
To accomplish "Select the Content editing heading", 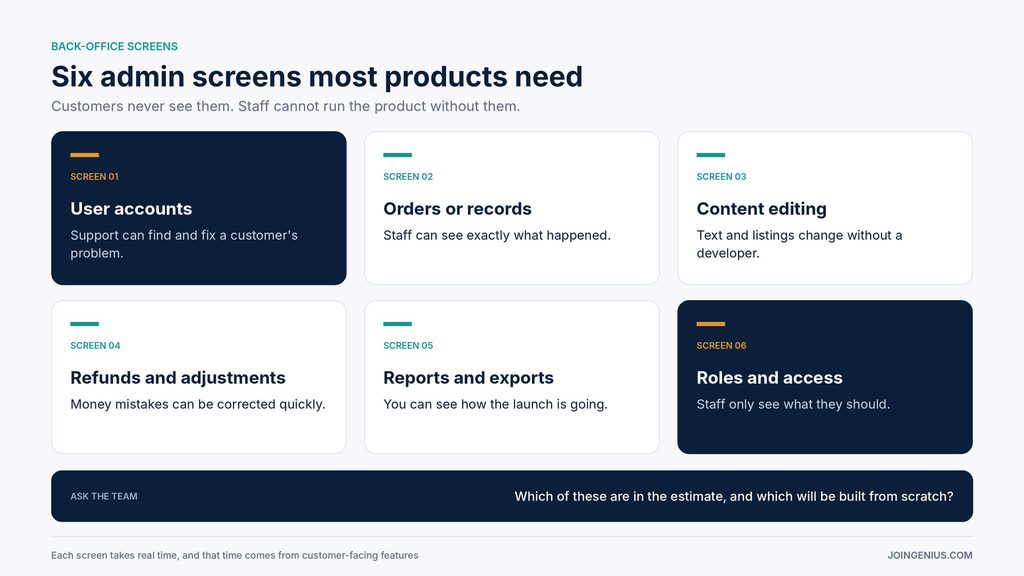I will tap(761, 209).
